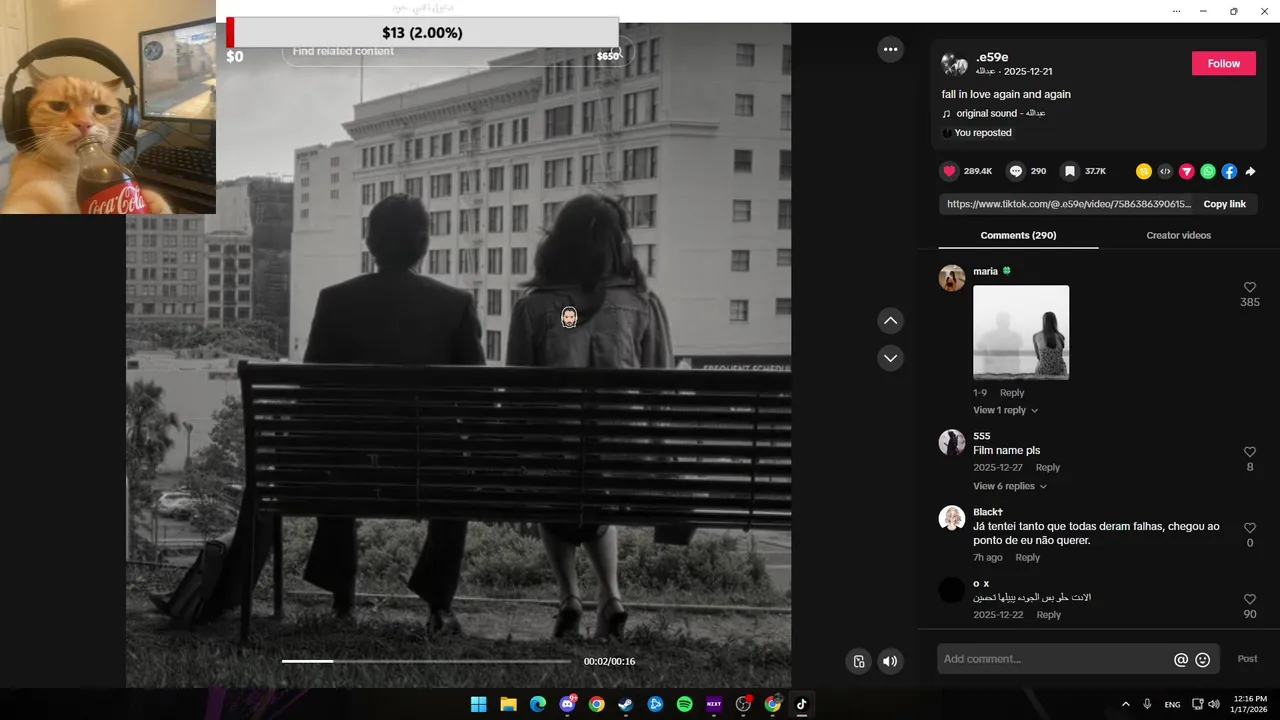Click the cat webcam overlay image
Screen dimensions: 1280x720
pos(108,107)
